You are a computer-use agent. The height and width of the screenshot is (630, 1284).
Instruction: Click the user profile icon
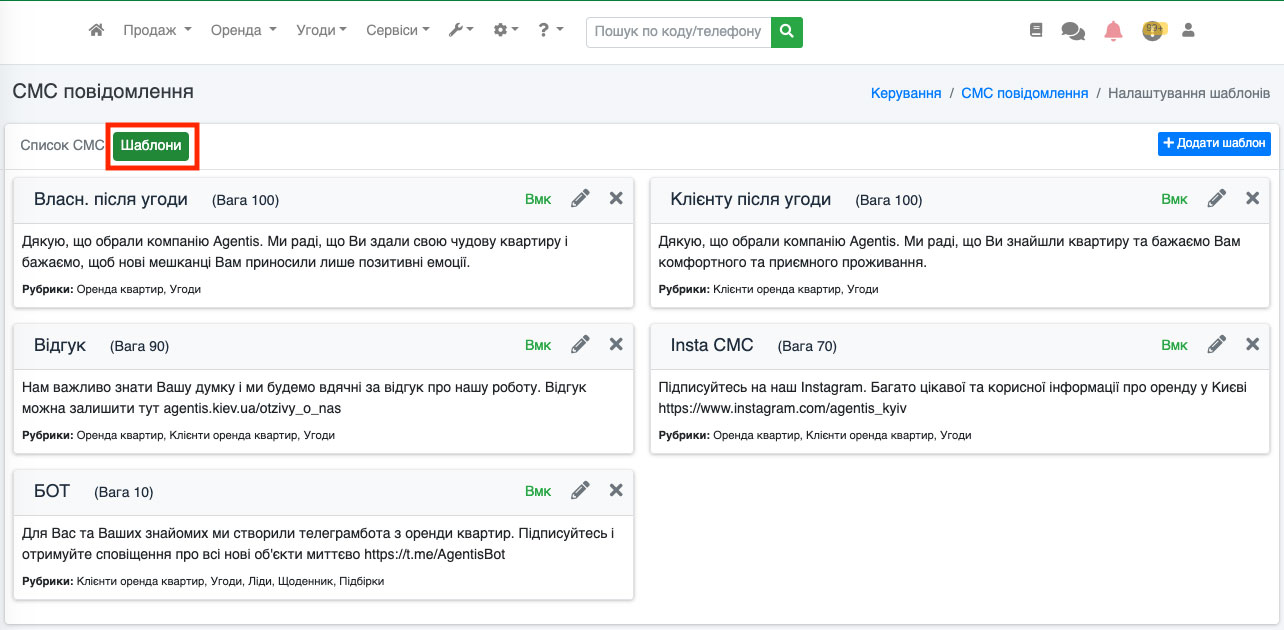pyautogui.click(x=1188, y=31)
